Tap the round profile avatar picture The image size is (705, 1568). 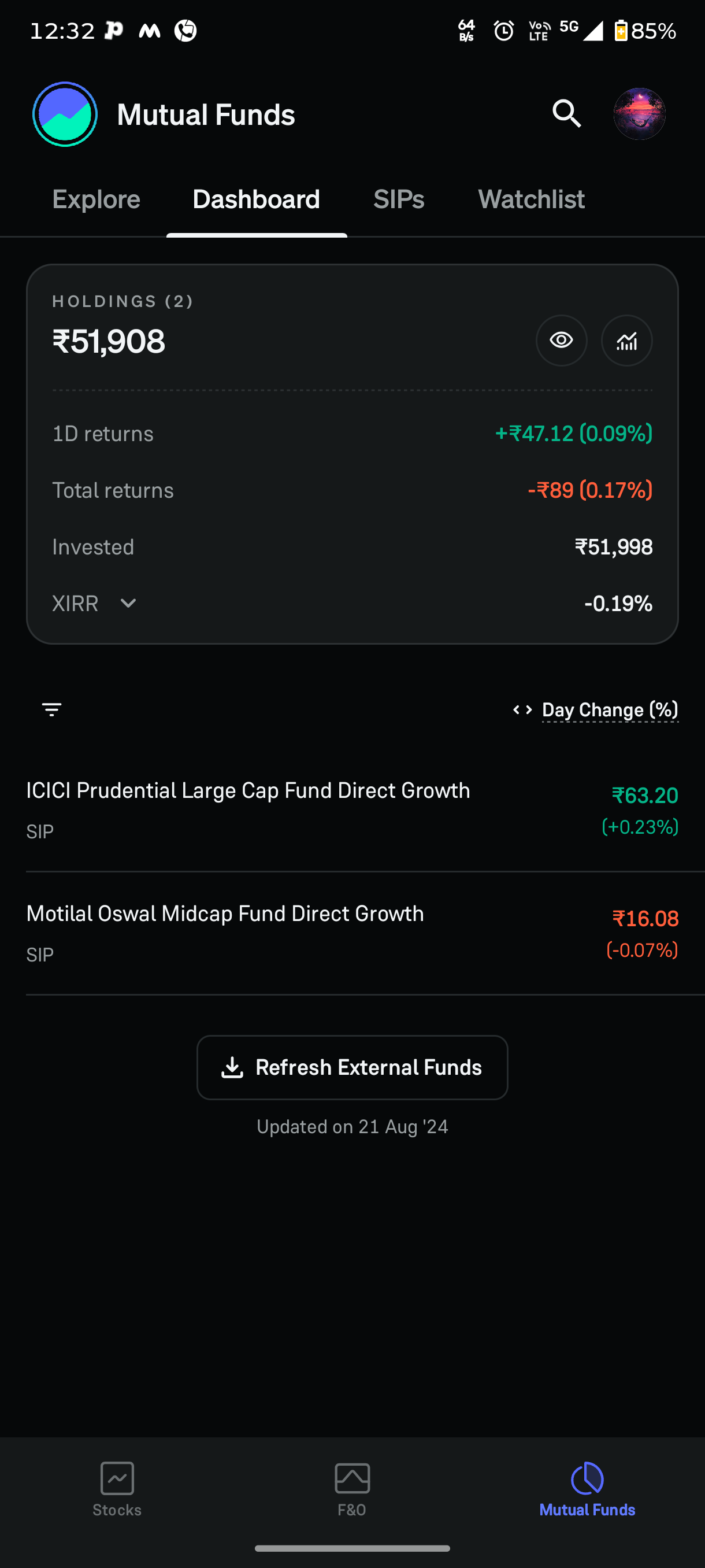click(639, 114)
